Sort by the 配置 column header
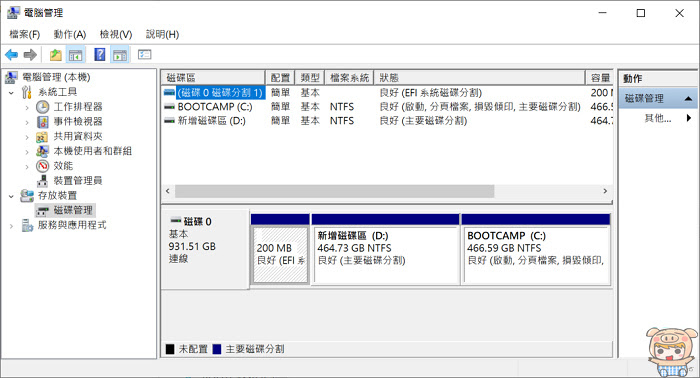The width and height of the screenshot is (700, 378). tap(280, 78)
